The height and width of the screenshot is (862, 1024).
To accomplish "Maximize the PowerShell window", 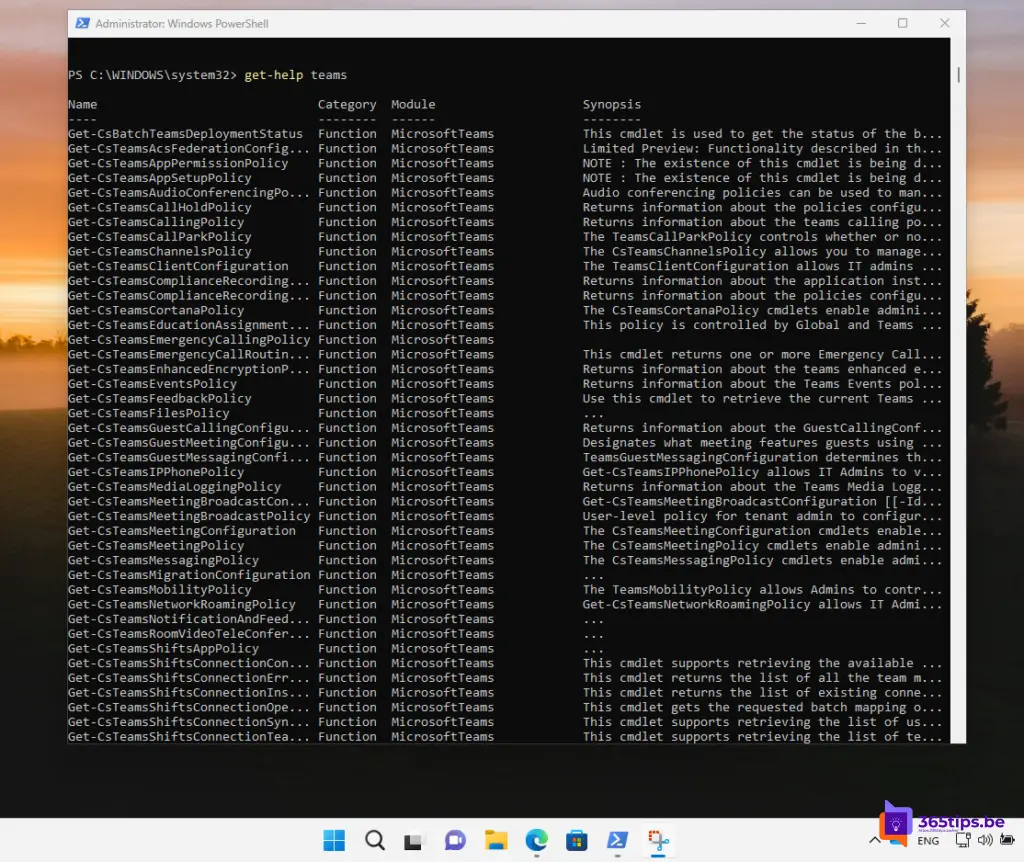I will [x=902, y=23].
